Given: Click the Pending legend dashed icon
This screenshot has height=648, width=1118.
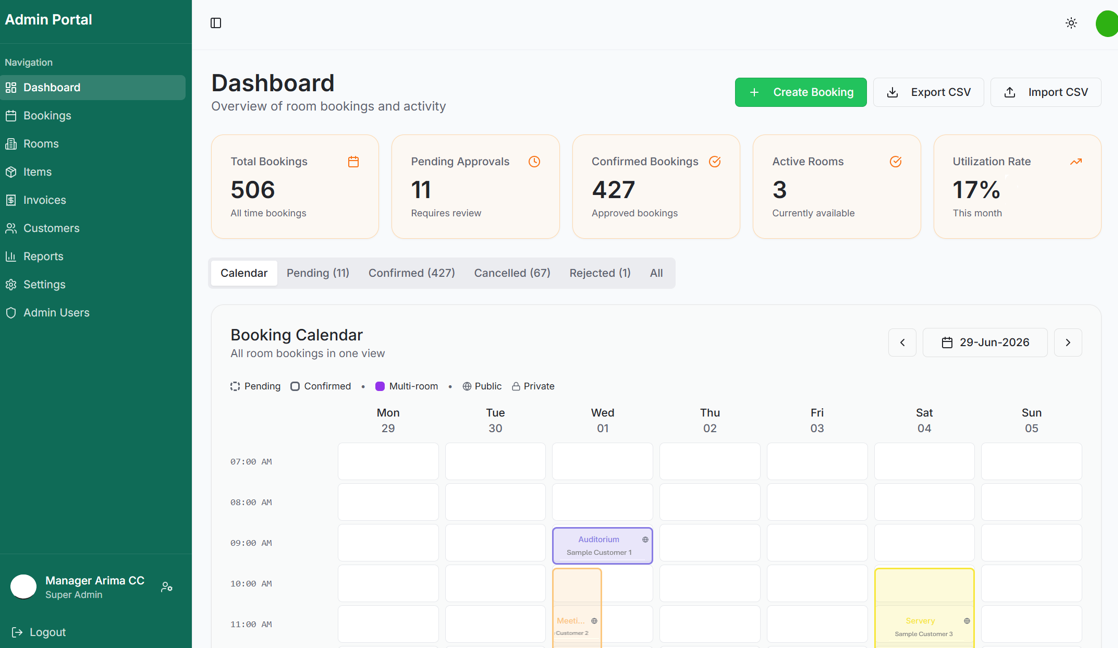Looking at the screenshot, I should point(235,386).
